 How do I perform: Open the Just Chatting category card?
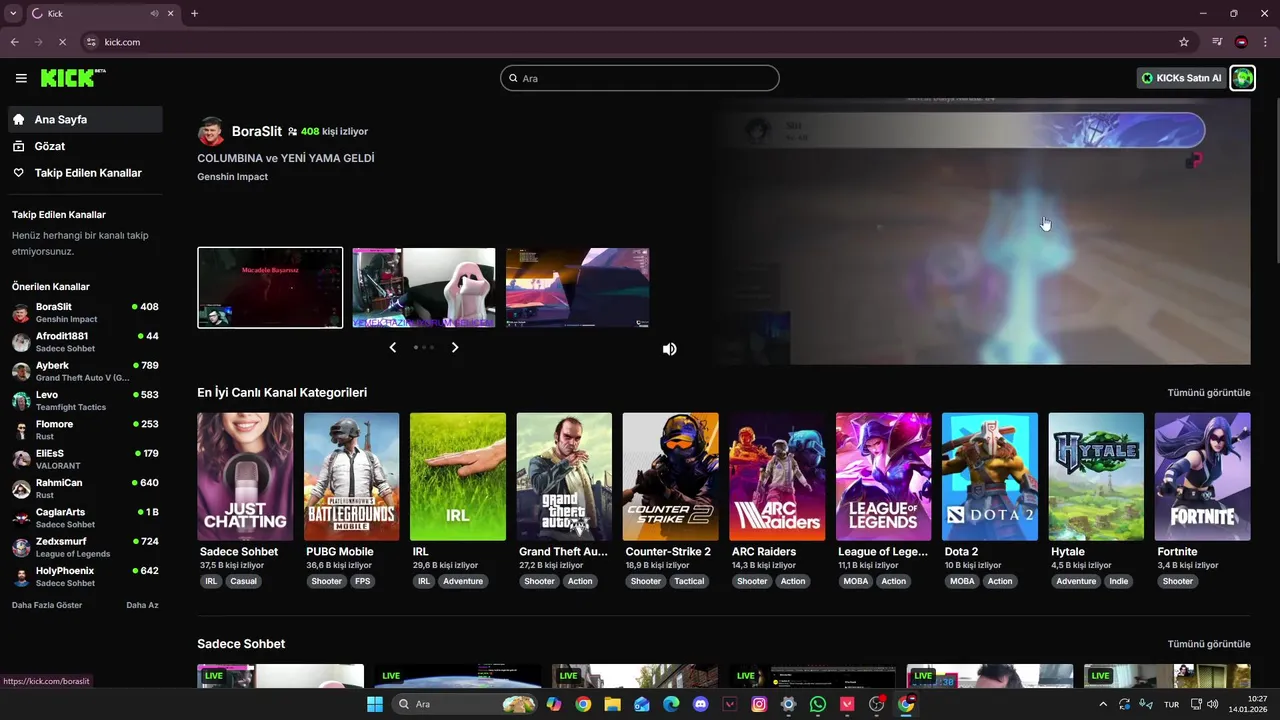pyautogui.click(x=245, y=477)
